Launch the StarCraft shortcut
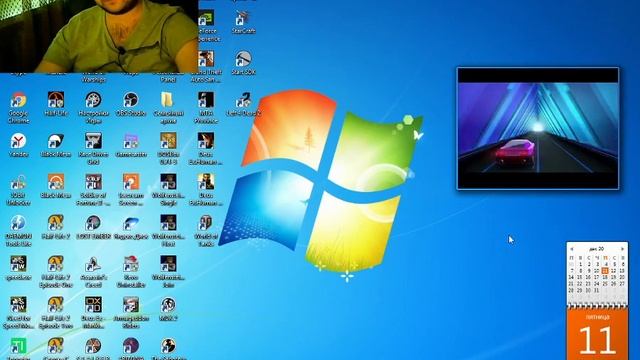This screenshot has width=640, height=360. click(x=243, y=22)
